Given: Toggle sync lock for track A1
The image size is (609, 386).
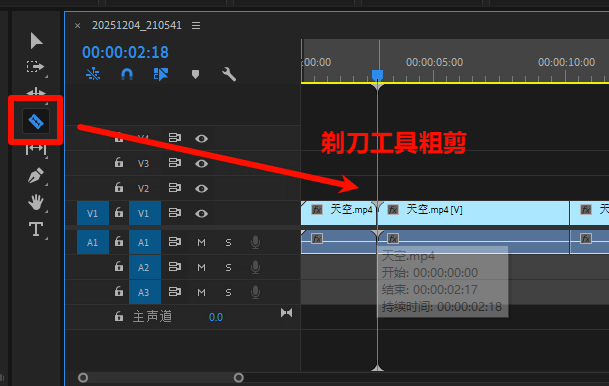Looking at the screenshot, I should pos(174,242).
